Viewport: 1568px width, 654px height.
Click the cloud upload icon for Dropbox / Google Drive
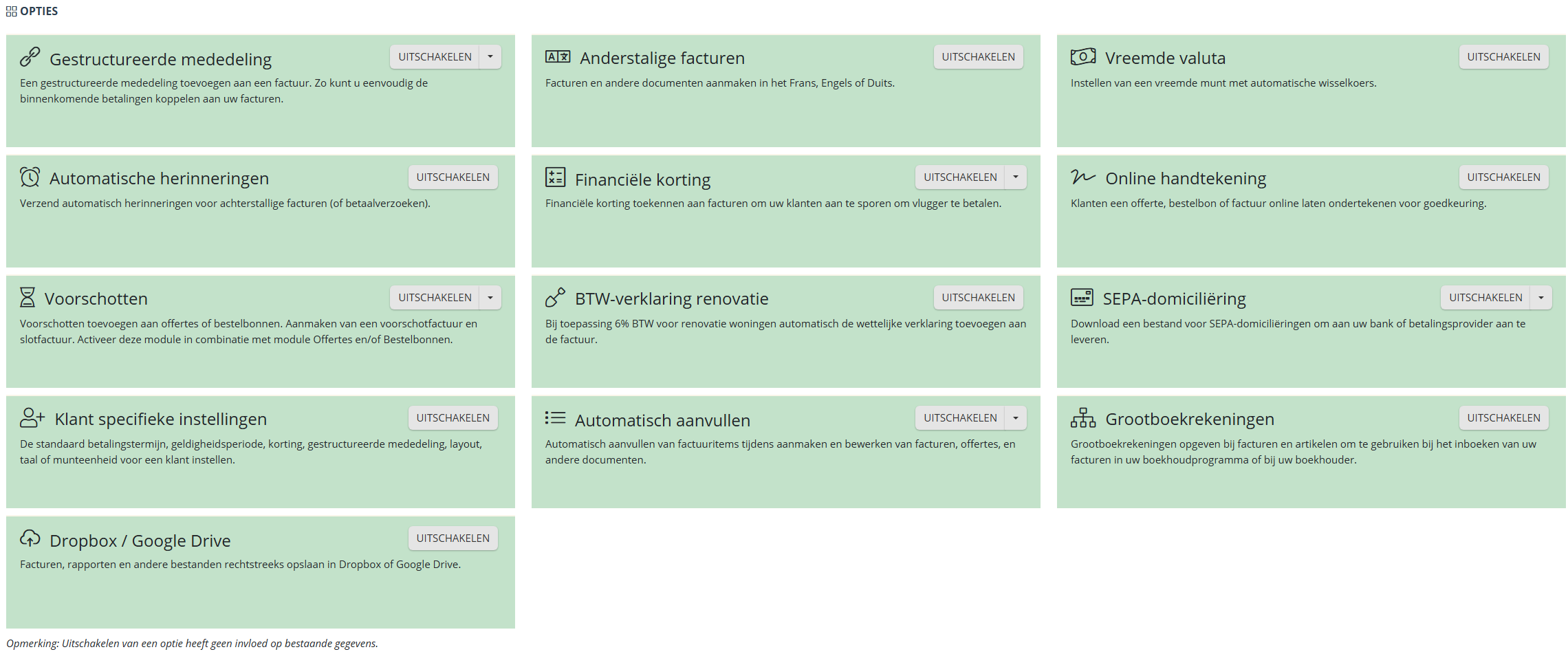[x=30, y=538]
